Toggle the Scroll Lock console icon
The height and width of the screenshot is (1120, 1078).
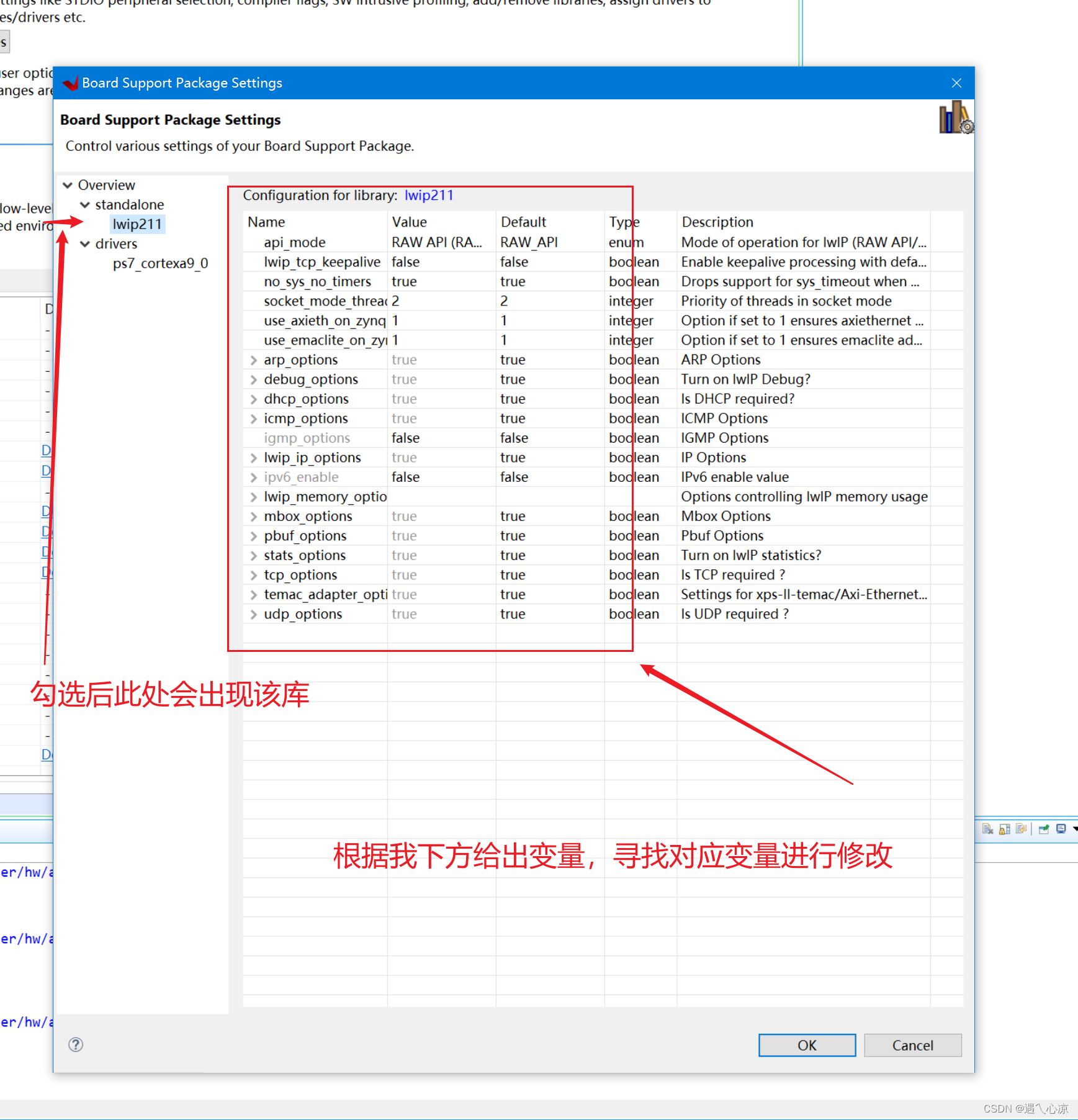1005,829
